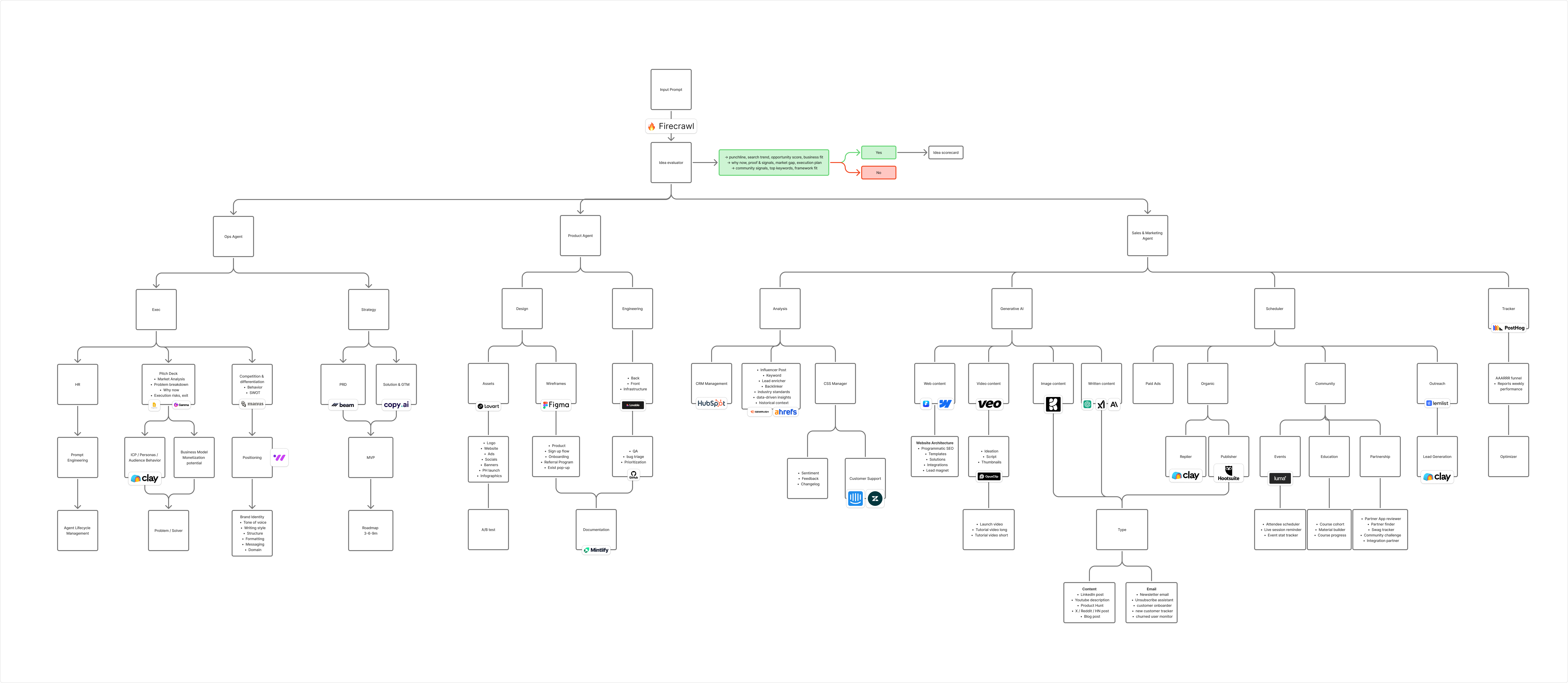The image size is (1568, 683).
Task: Click the Gamma logo badge
Action: click(181, 405)
